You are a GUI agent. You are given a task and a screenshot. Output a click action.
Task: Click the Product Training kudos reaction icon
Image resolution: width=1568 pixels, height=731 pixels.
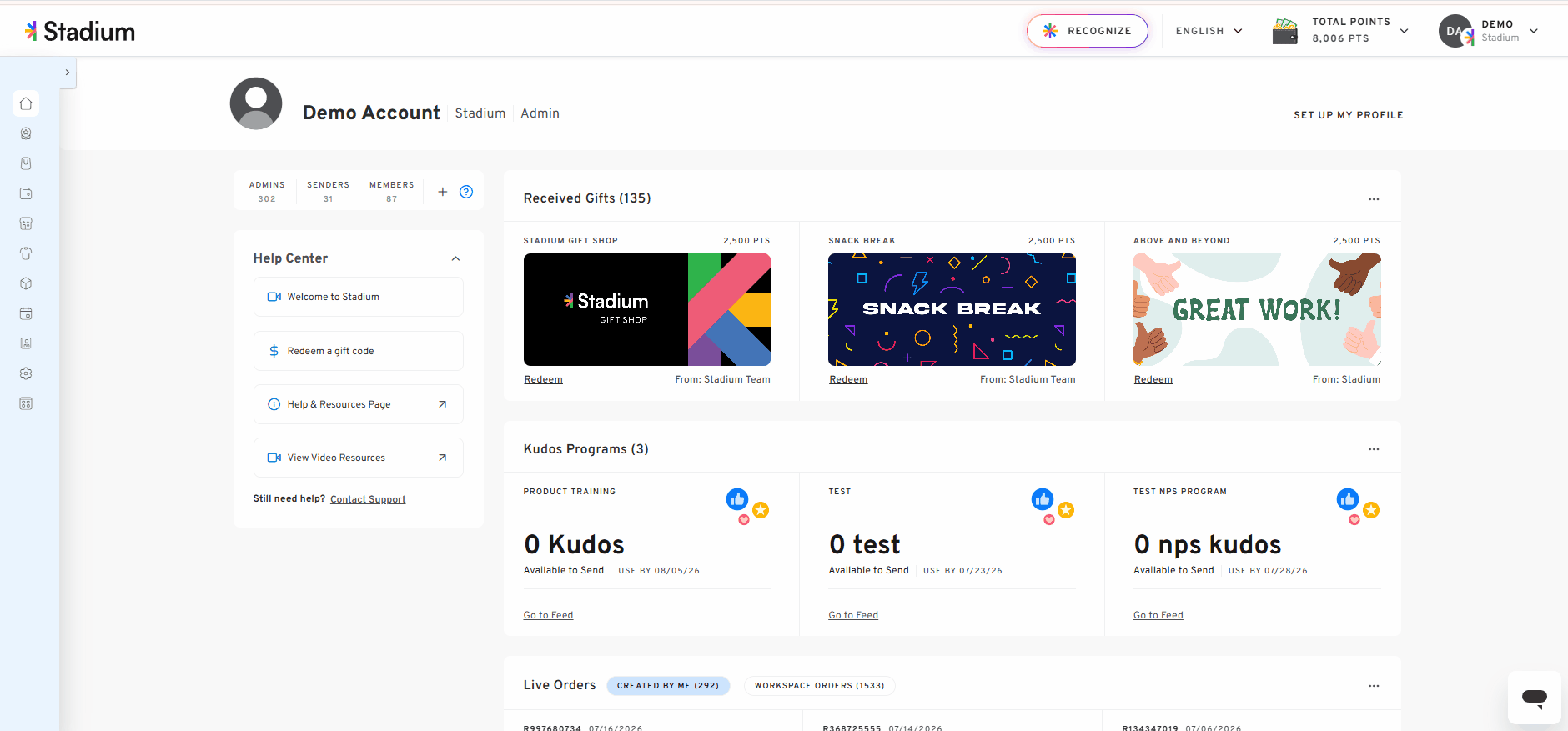pyautogui.click(x=747, y=506)
